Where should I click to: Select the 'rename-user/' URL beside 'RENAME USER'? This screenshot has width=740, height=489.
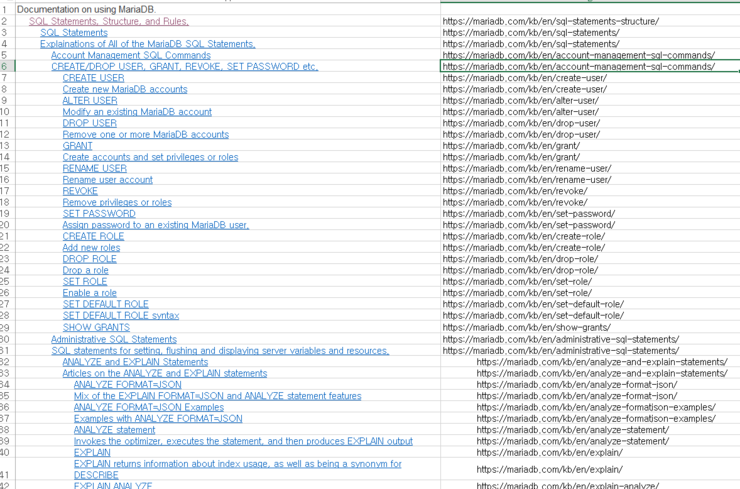coord(590,169)
